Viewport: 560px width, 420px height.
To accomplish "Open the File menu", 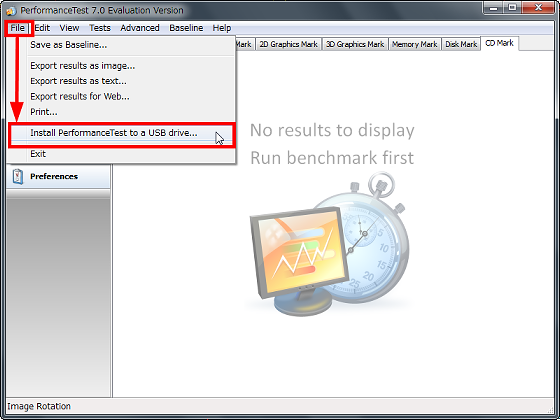I will click(x=18, y=28).
